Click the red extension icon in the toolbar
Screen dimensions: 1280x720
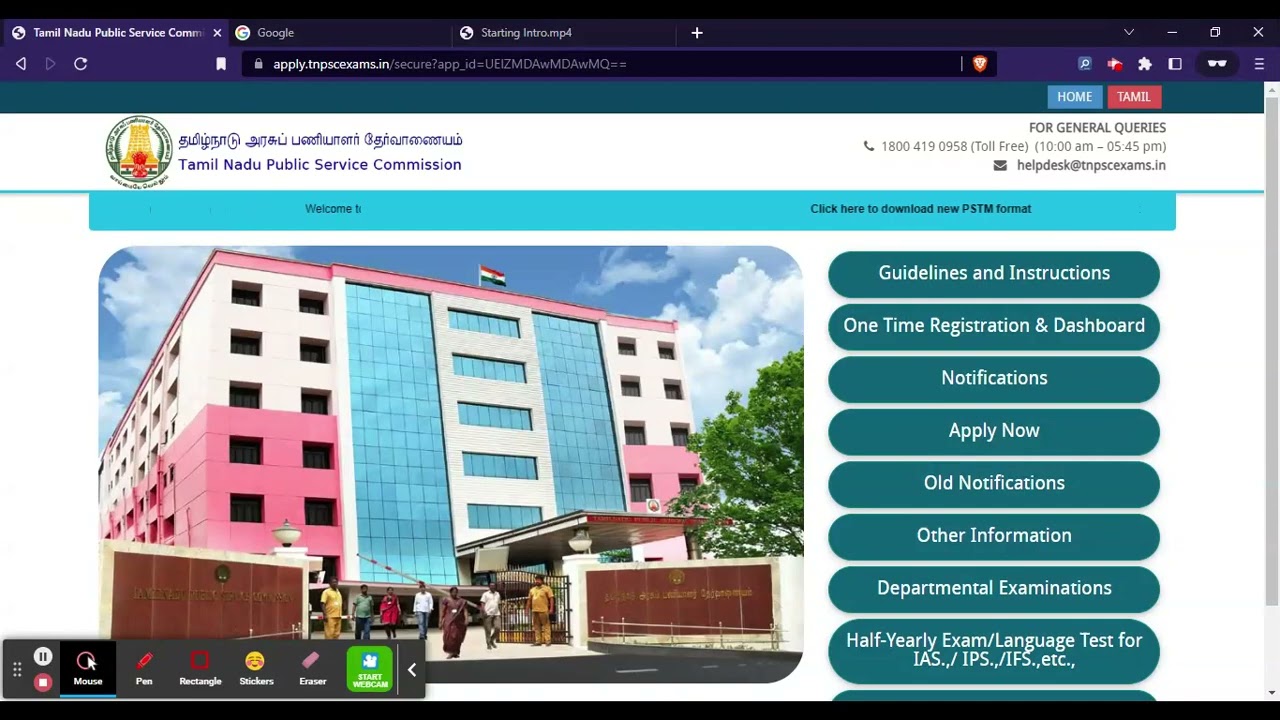pos(1115,64)
